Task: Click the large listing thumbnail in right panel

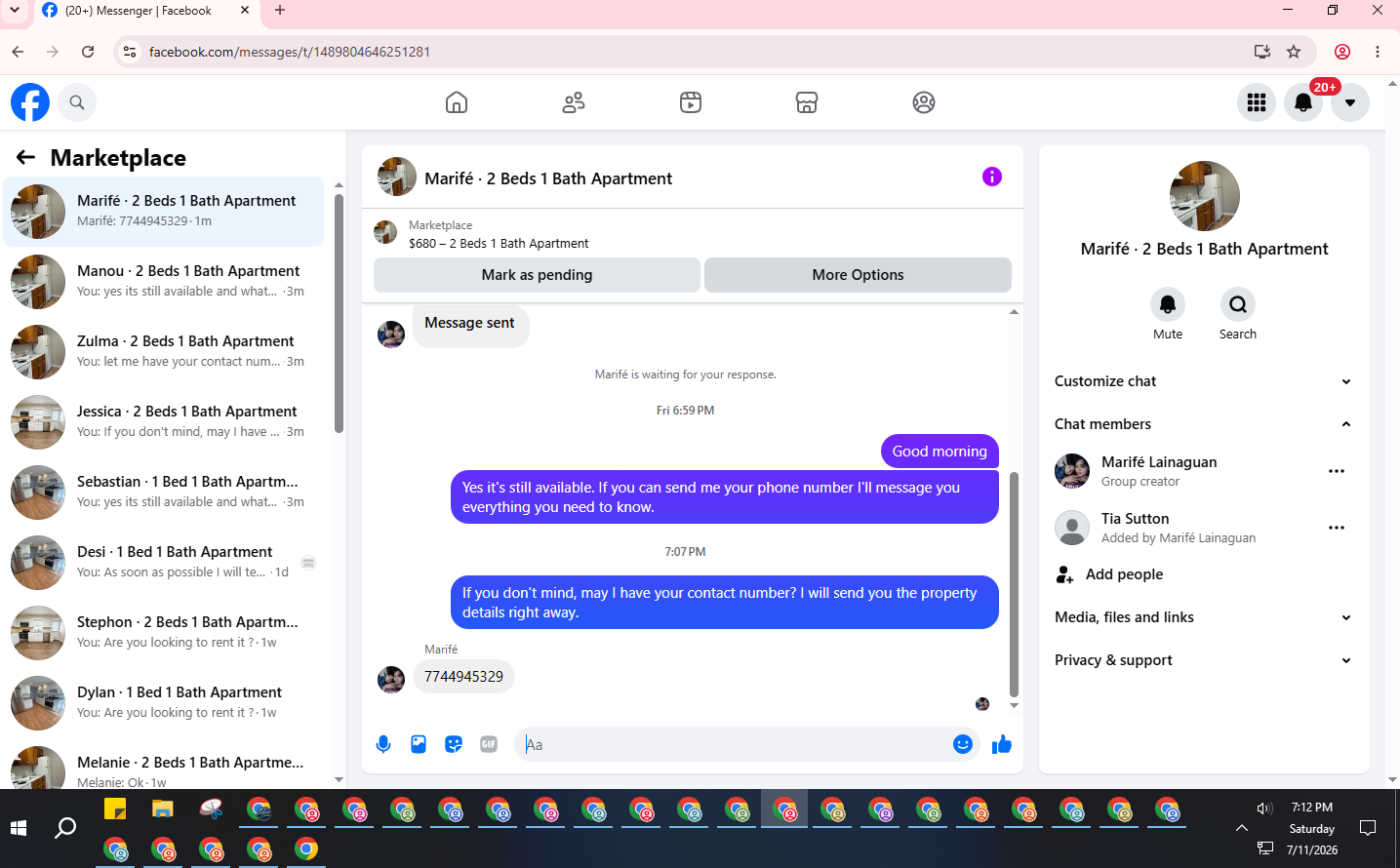Action: pyautogui.click(x=1205, y=196)
